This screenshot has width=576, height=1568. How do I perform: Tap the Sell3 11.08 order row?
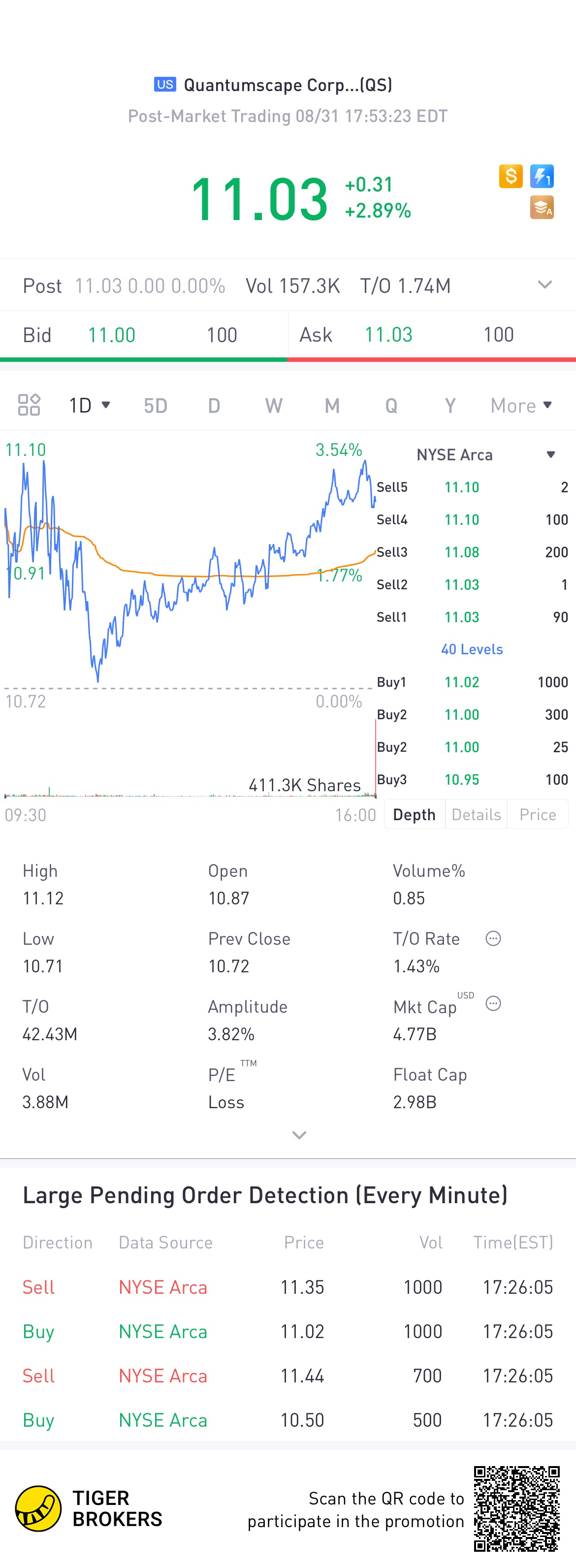pyautogui.click(x=472, y=552)
